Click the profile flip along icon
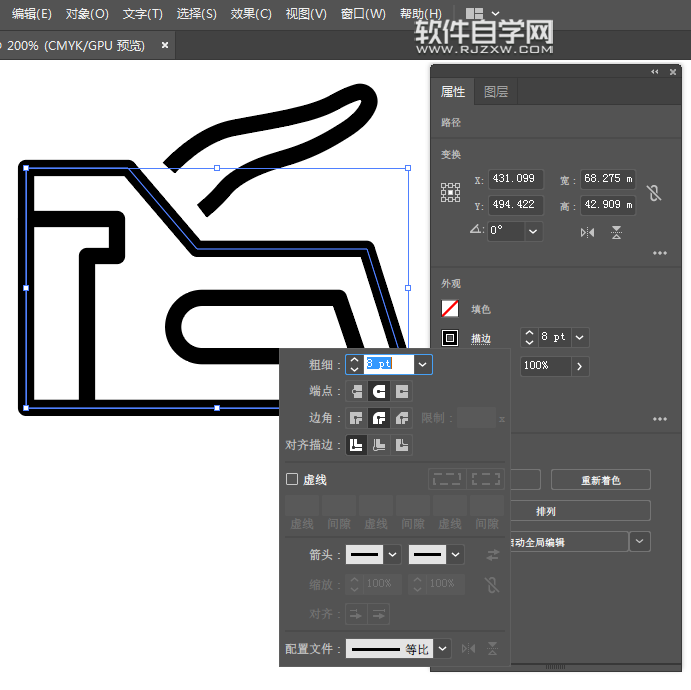 click(468, 649)
